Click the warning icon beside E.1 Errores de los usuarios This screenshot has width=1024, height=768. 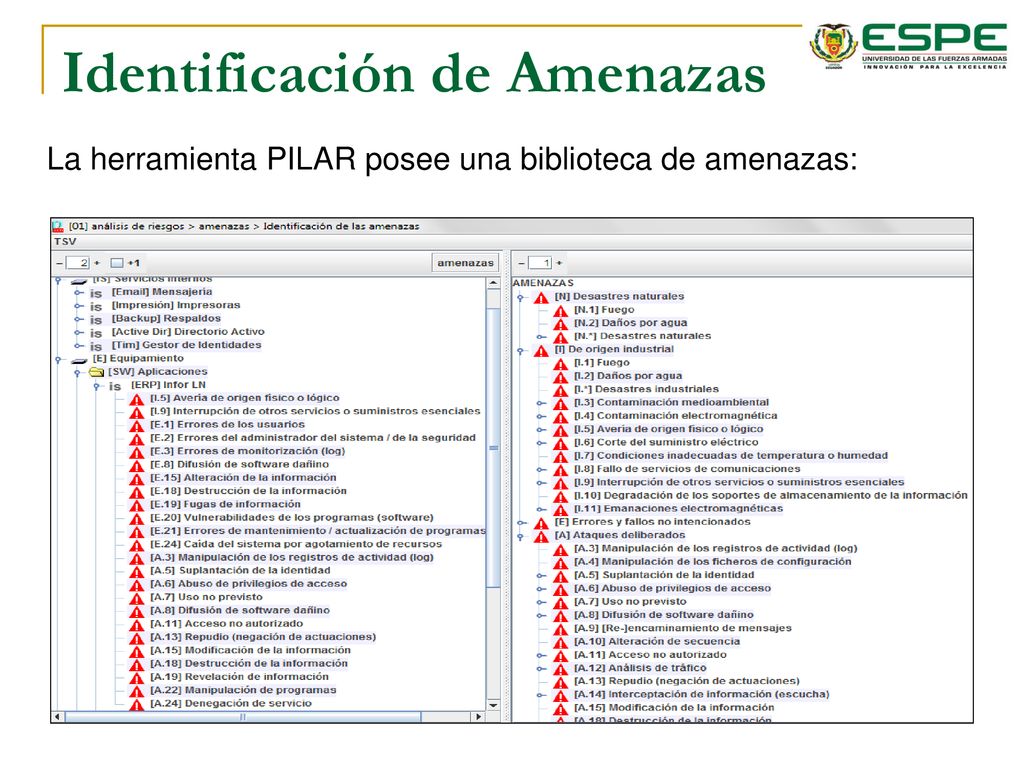tap(136, 426)
